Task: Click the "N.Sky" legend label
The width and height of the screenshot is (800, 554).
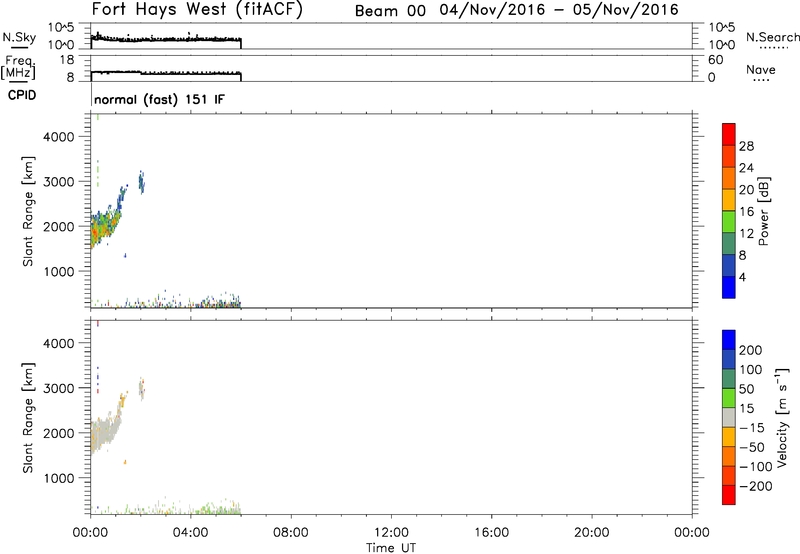Action: (x=19, y=37)
